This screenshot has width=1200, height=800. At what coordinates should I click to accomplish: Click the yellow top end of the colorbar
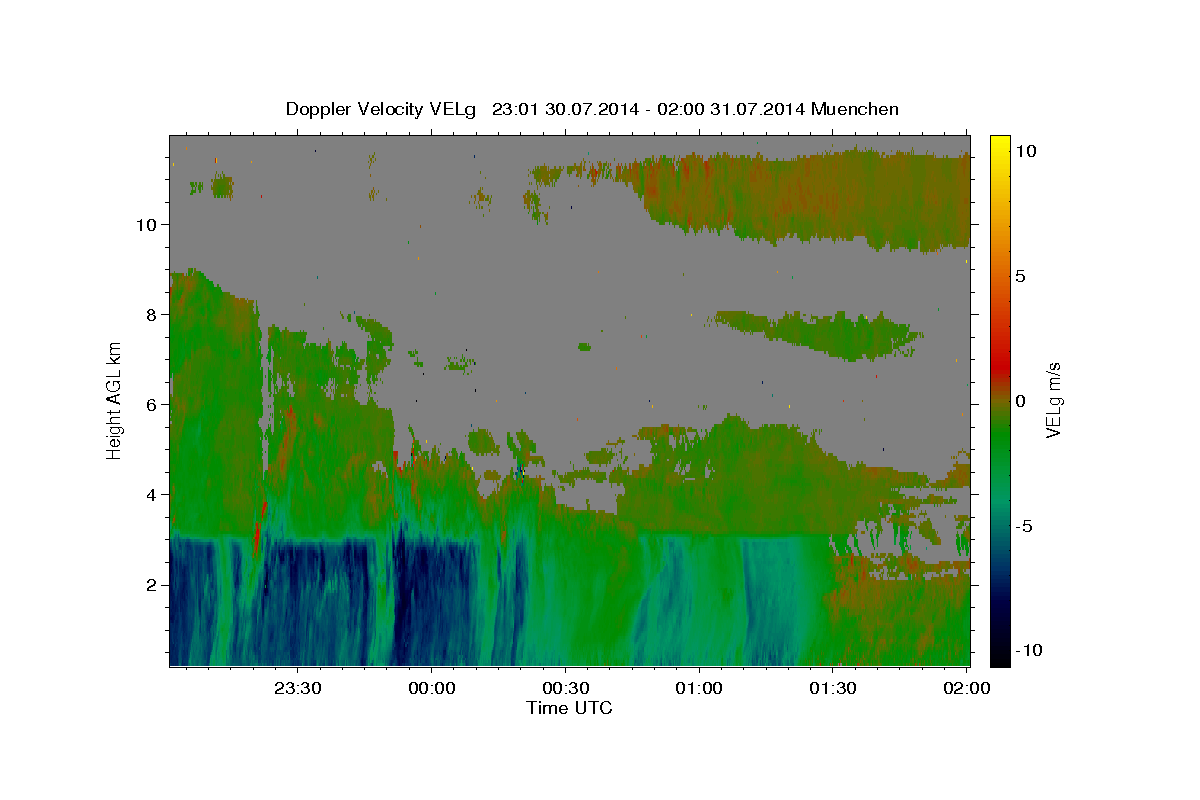(1000, 142)
